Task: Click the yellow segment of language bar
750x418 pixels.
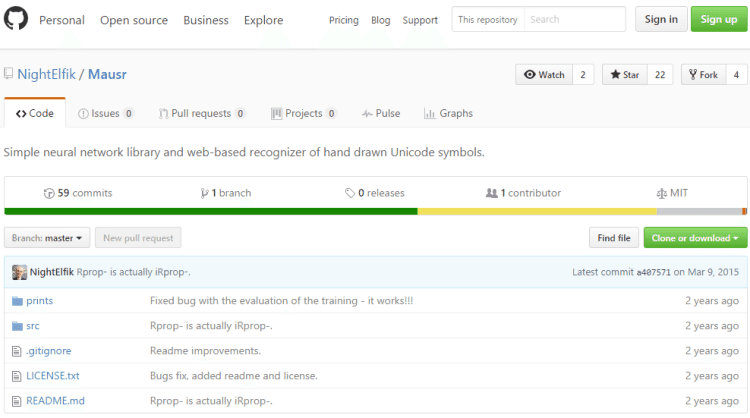Action: click(x=537, y=211)
